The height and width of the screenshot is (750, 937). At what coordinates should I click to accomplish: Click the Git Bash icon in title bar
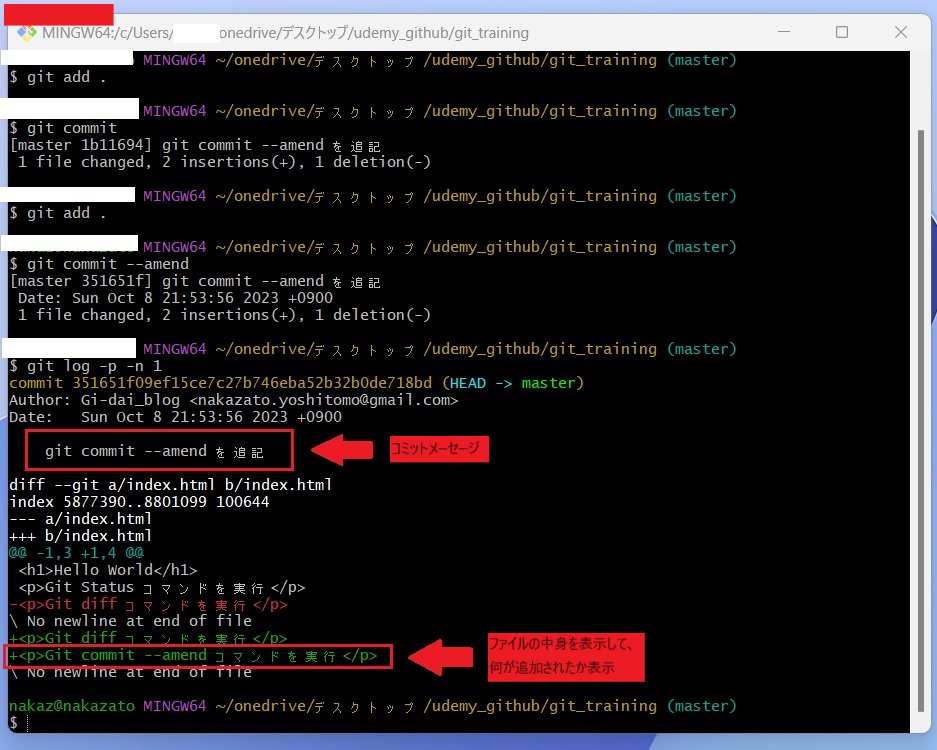[x=26, y=33]
